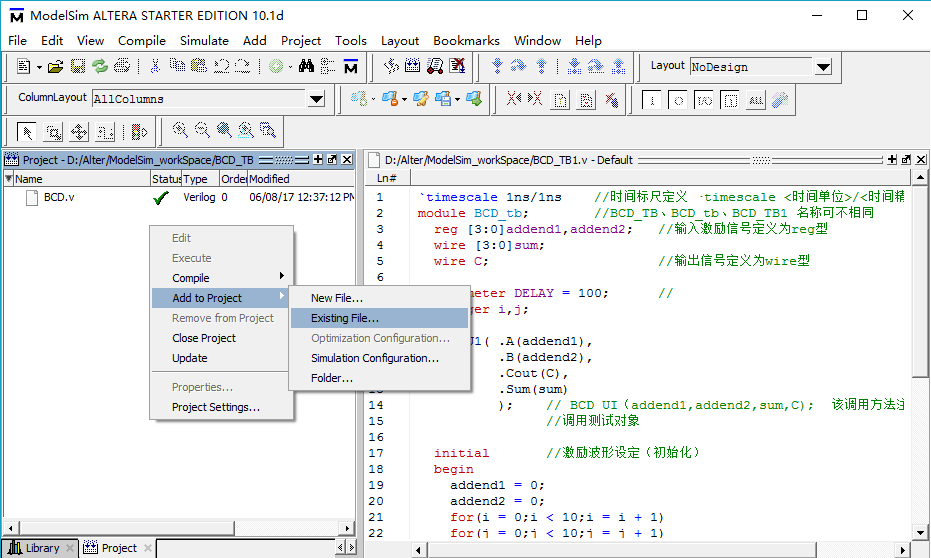
Task: Open dropdown arrow beside green Help circle icon
Action: click(290, 67)
